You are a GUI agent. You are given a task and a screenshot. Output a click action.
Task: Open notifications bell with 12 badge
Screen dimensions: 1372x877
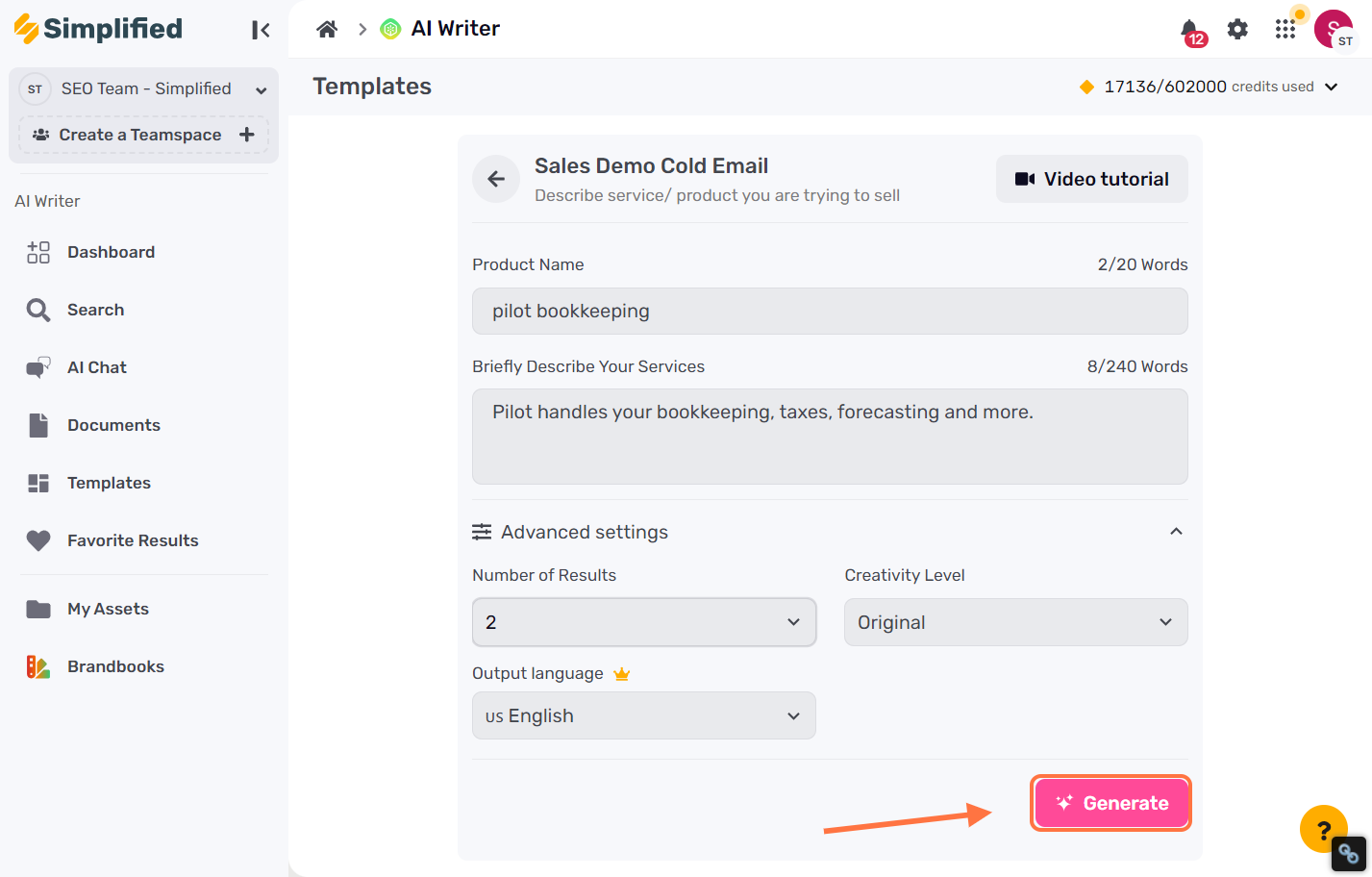tap(1191, 31)
